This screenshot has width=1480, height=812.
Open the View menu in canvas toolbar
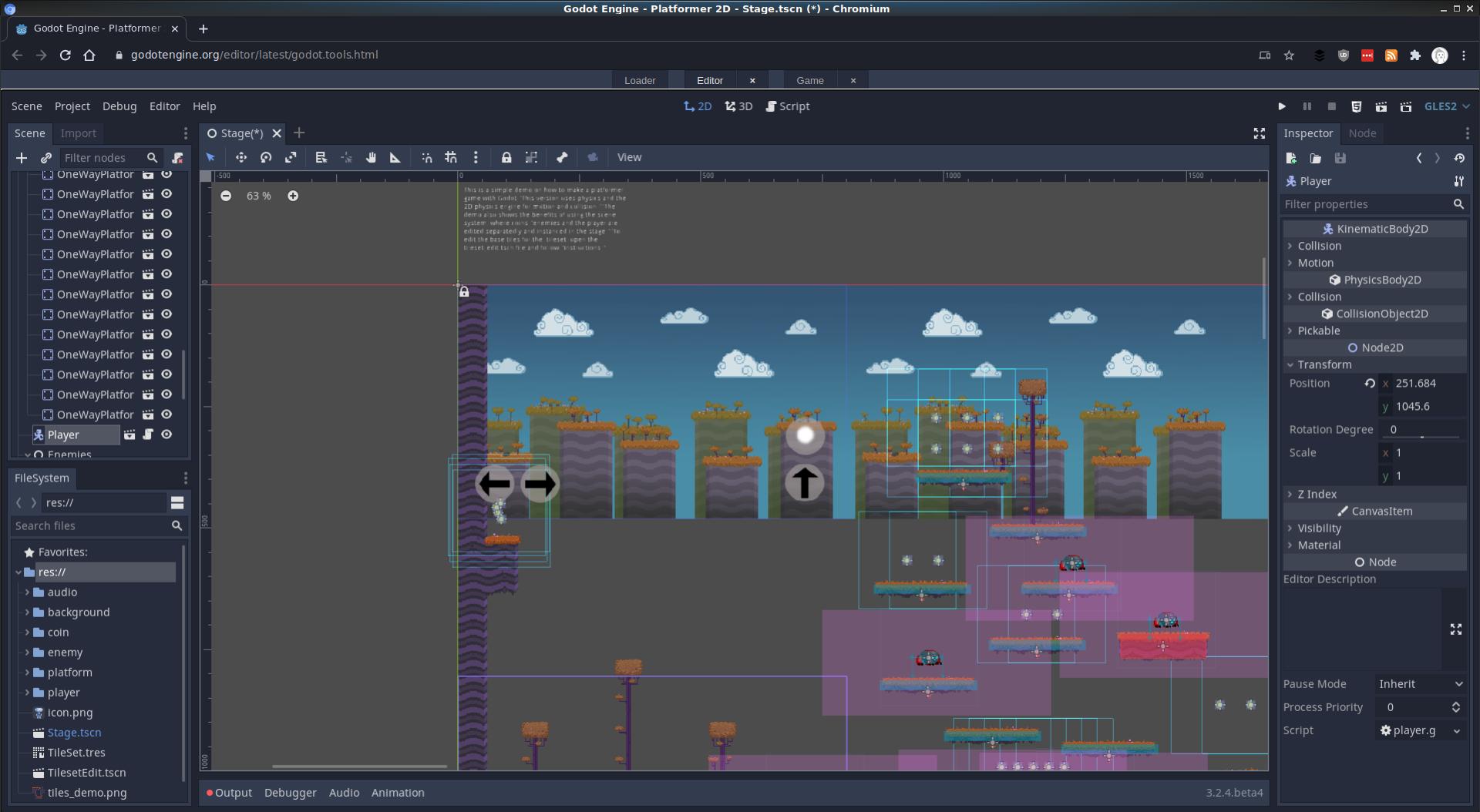coord(629,157)
